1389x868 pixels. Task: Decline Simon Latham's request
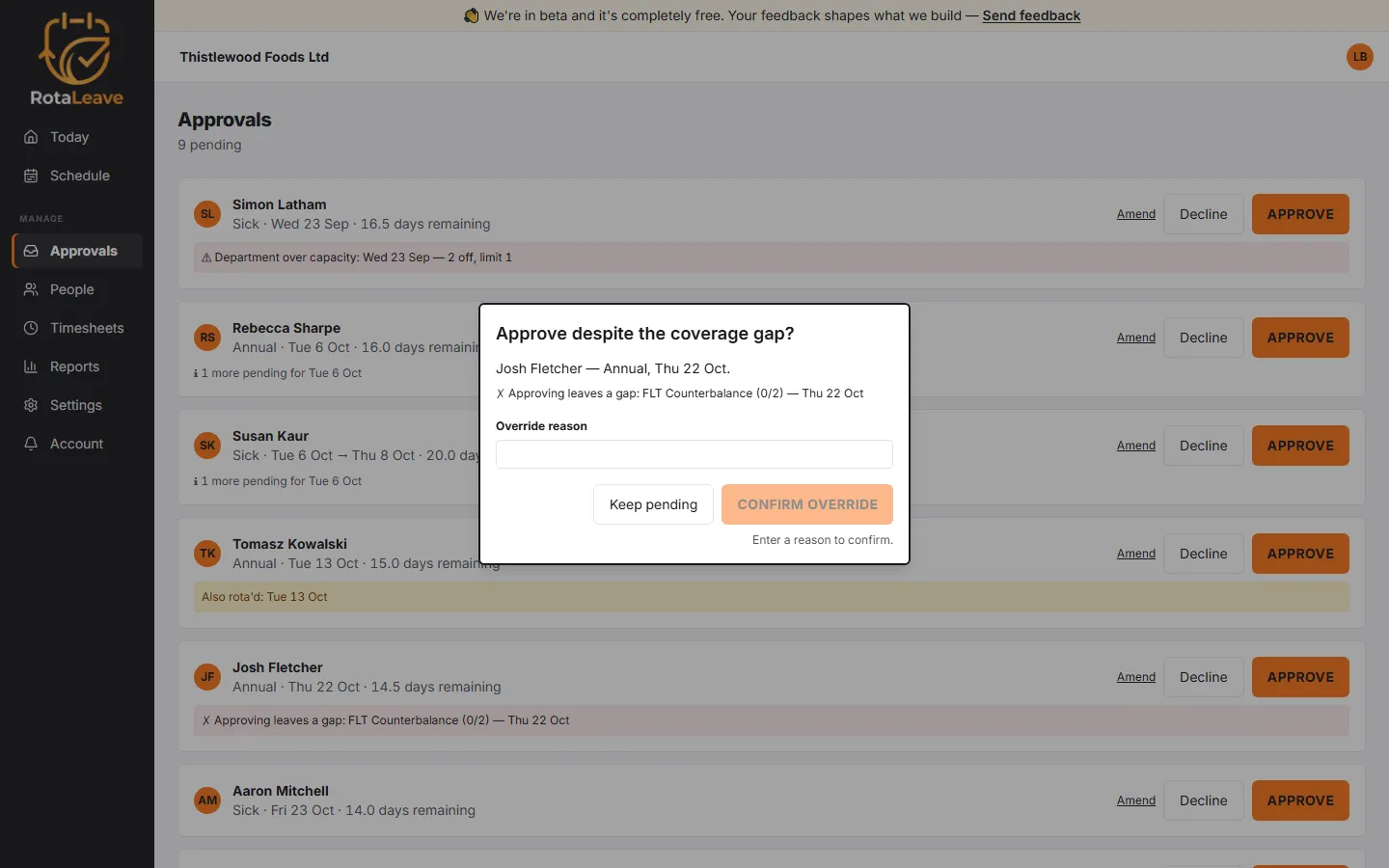1204,214
